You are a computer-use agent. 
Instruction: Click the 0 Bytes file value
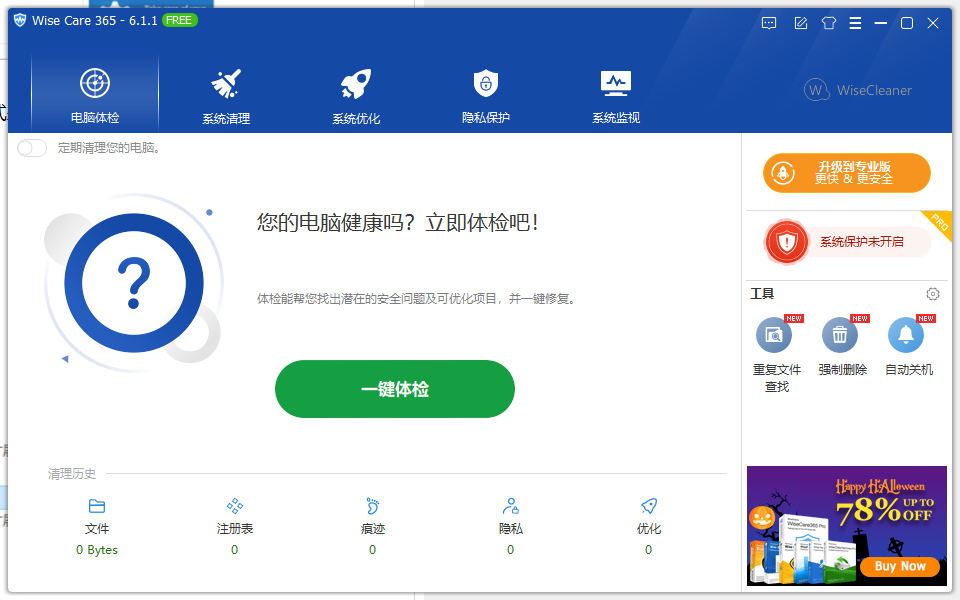[97, 550]
